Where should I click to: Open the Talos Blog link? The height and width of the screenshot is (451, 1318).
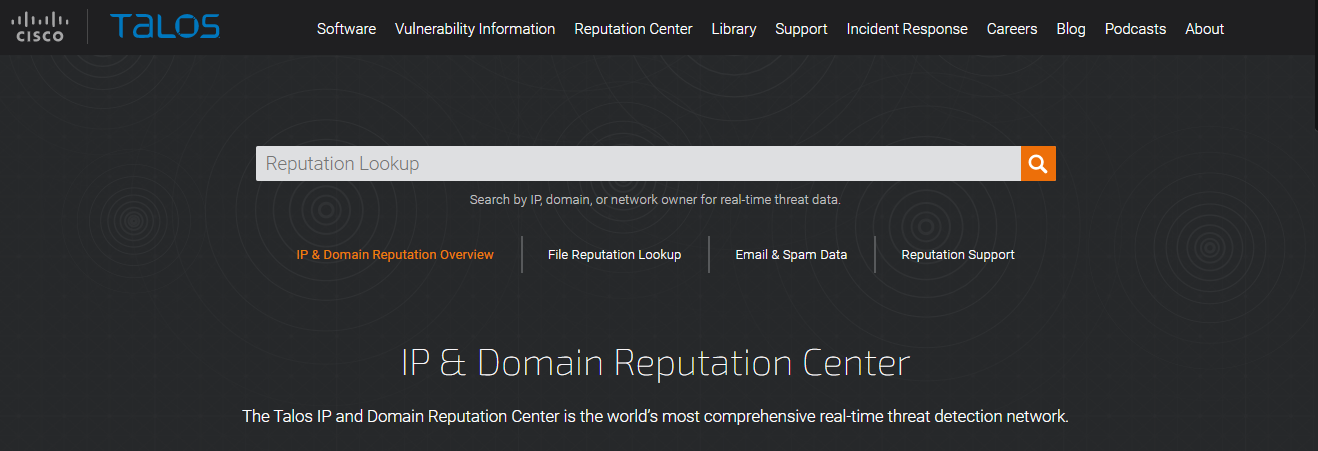coord(1070,29)
